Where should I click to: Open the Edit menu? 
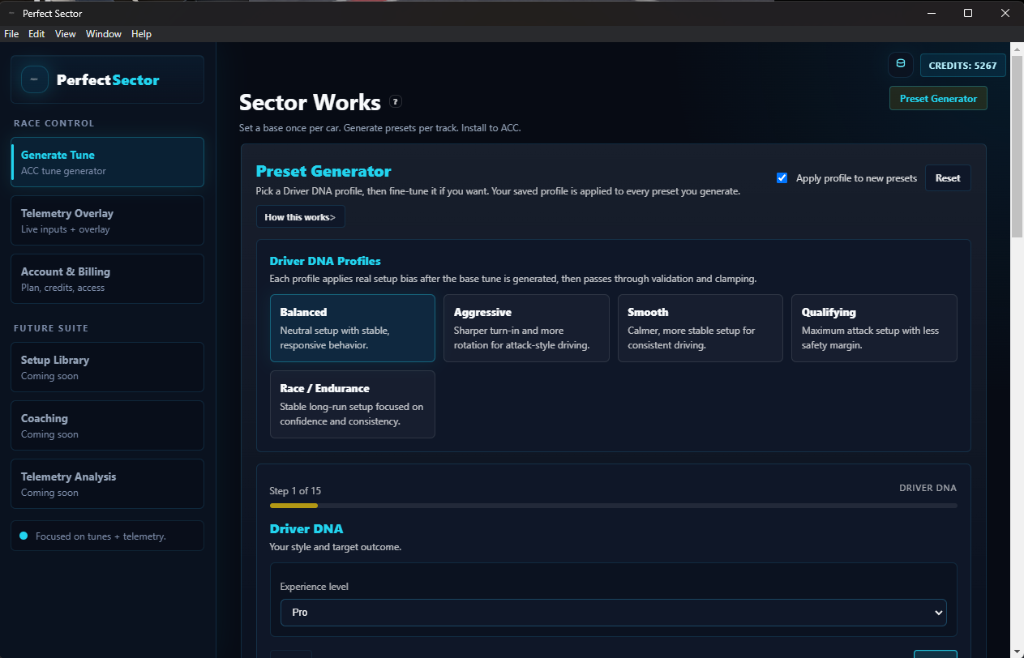click(x=37, y=34)
